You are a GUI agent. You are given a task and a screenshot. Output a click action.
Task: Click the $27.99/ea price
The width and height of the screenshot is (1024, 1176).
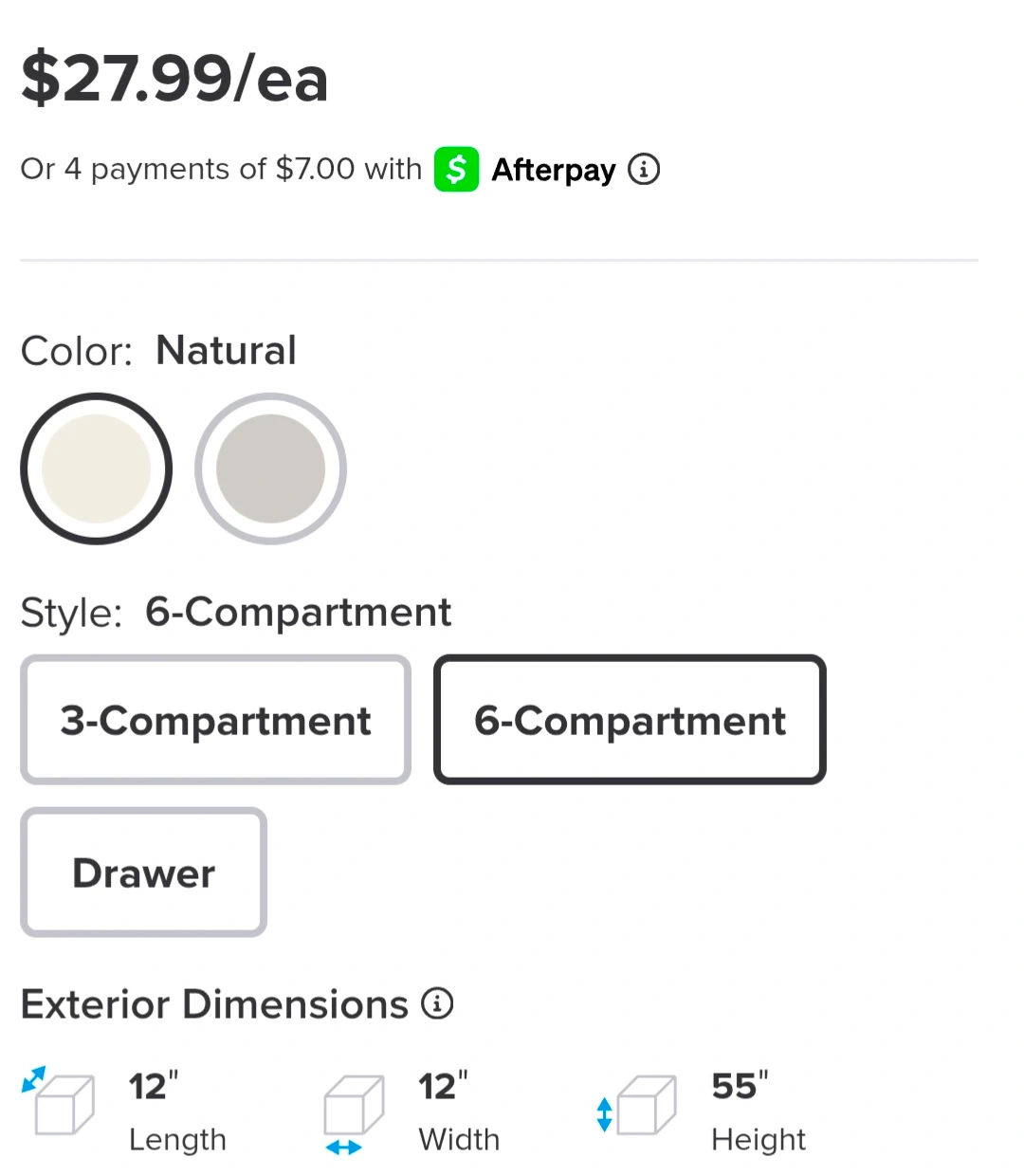[174, 79]
